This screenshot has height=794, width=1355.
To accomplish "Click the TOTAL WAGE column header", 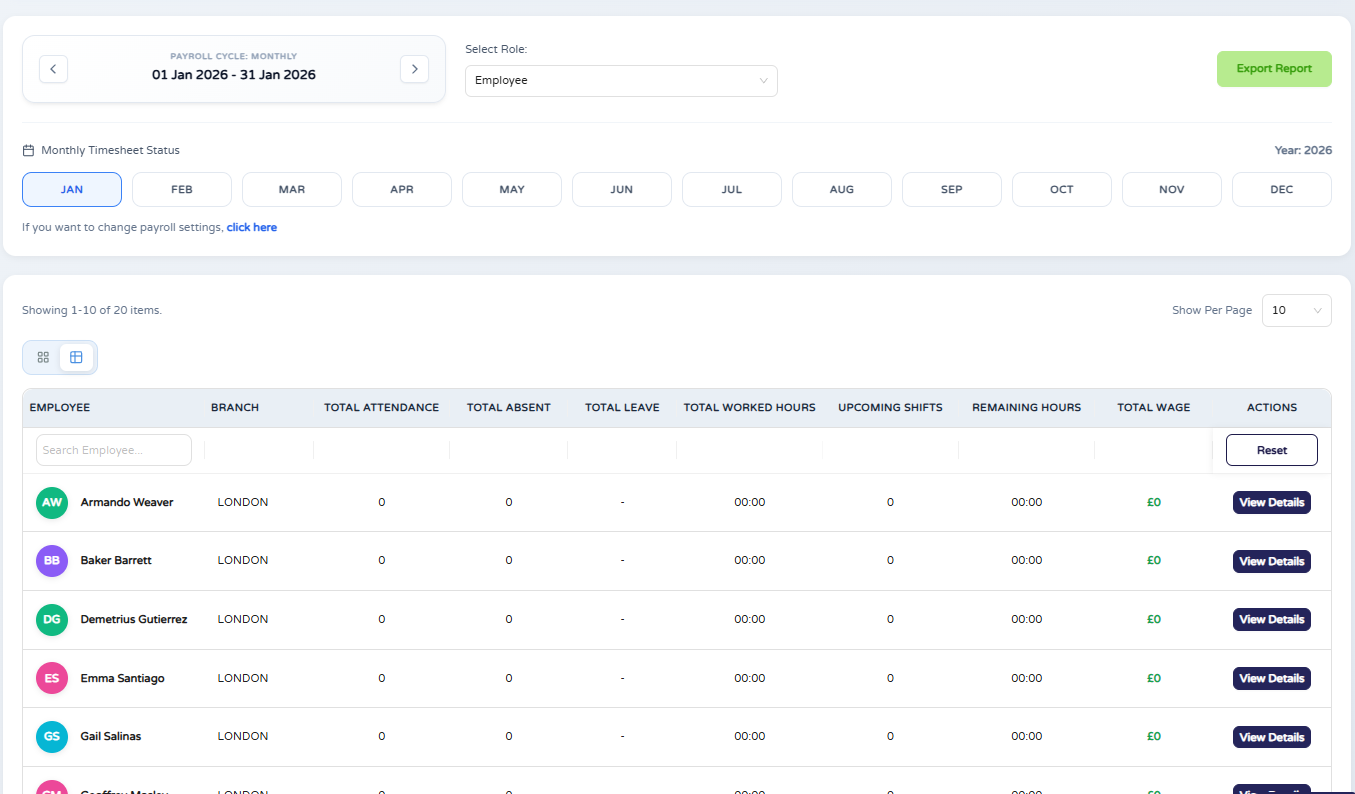I will click(x=1154, y=408).
